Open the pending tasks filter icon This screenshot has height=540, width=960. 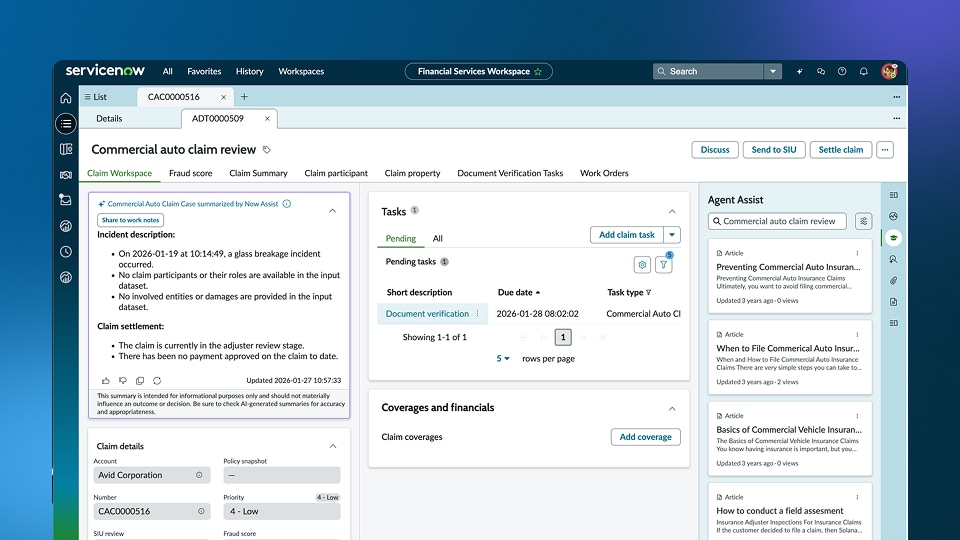point(663,264)
